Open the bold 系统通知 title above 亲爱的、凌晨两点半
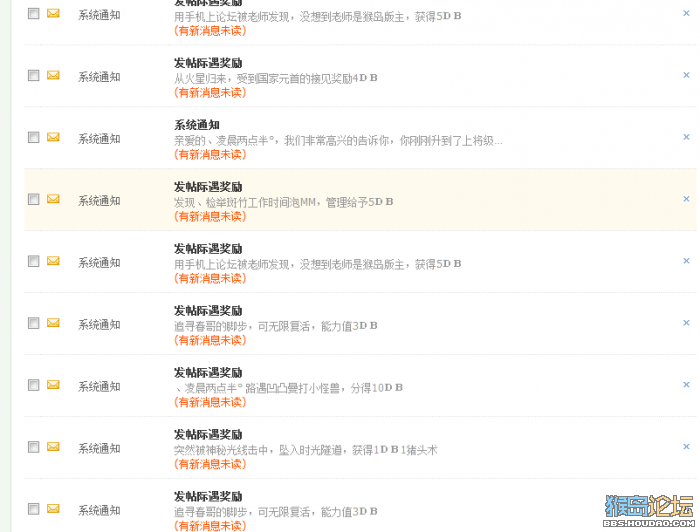 [197, 125]
